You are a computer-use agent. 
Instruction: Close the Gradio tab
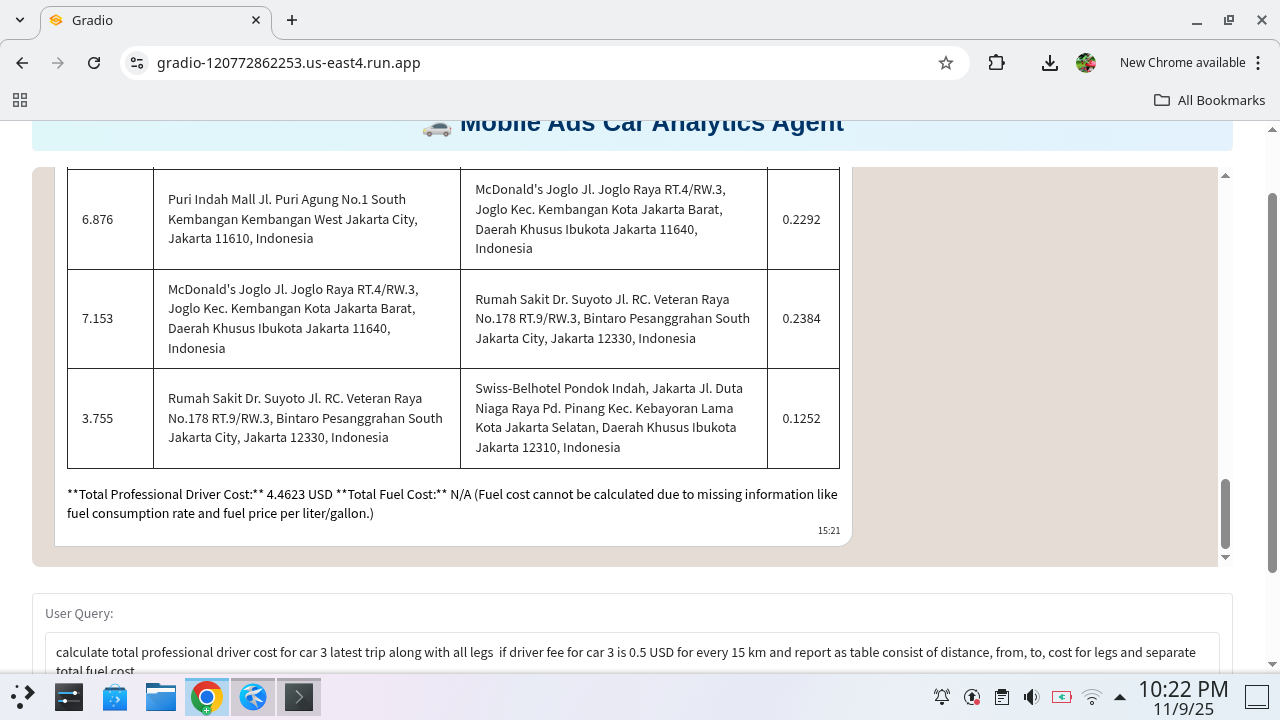tap(256, 20)
